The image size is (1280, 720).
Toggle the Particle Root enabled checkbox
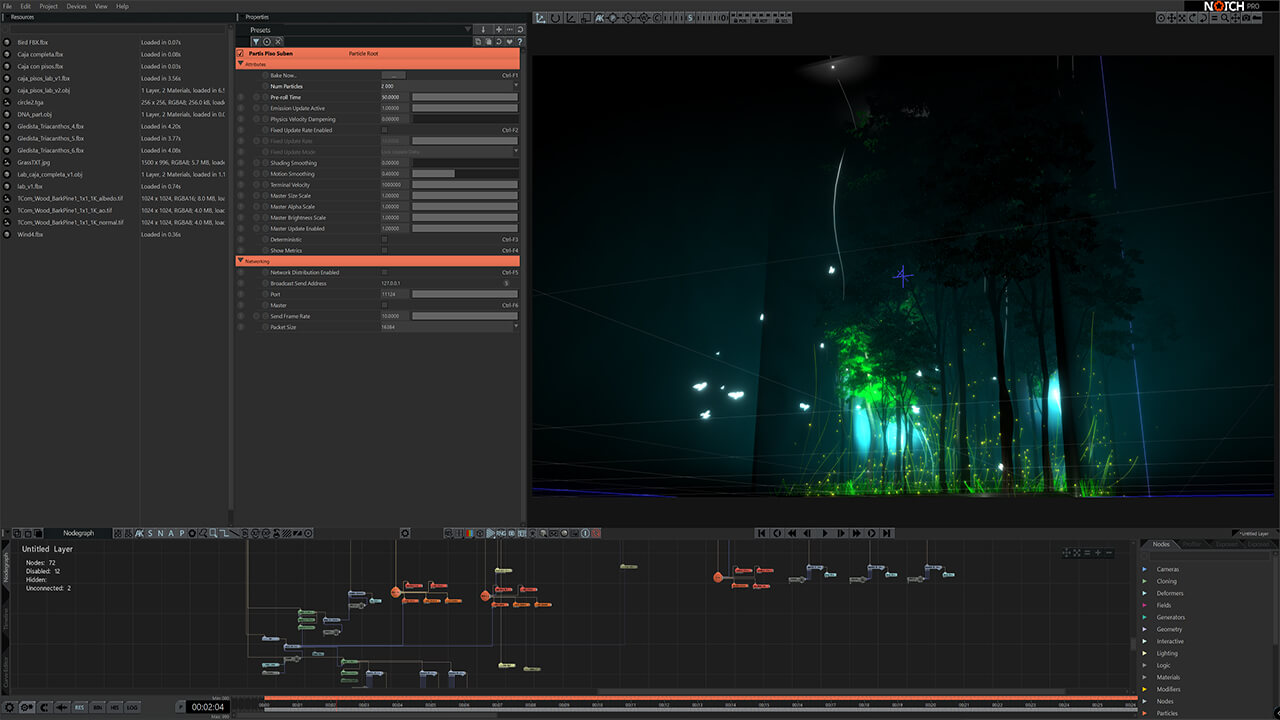[240, 53]
